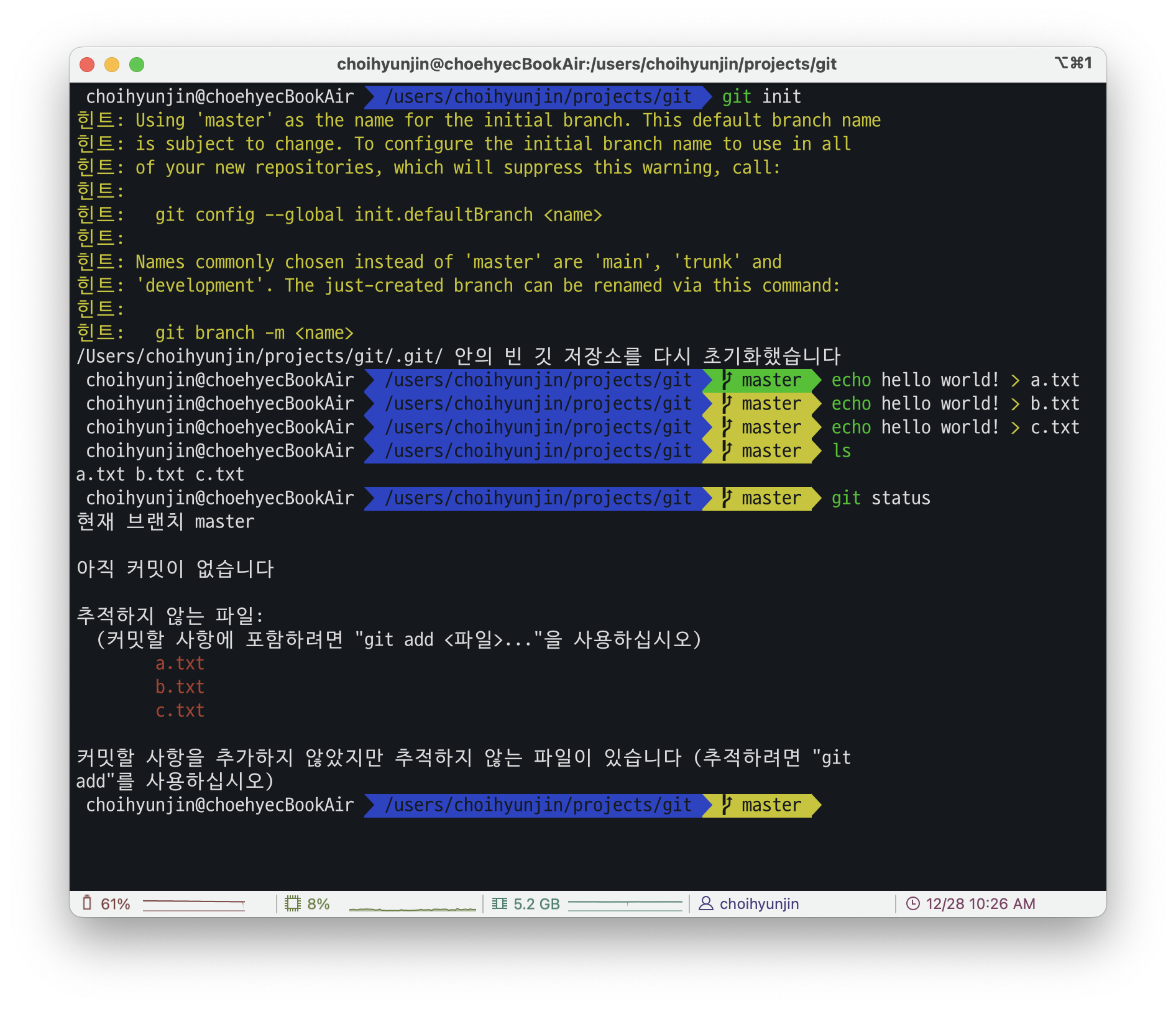This screenshot has height=1009, width=1176.
Task: Click the CPU chip icon in status bar
Action: [x=292, y=903]
